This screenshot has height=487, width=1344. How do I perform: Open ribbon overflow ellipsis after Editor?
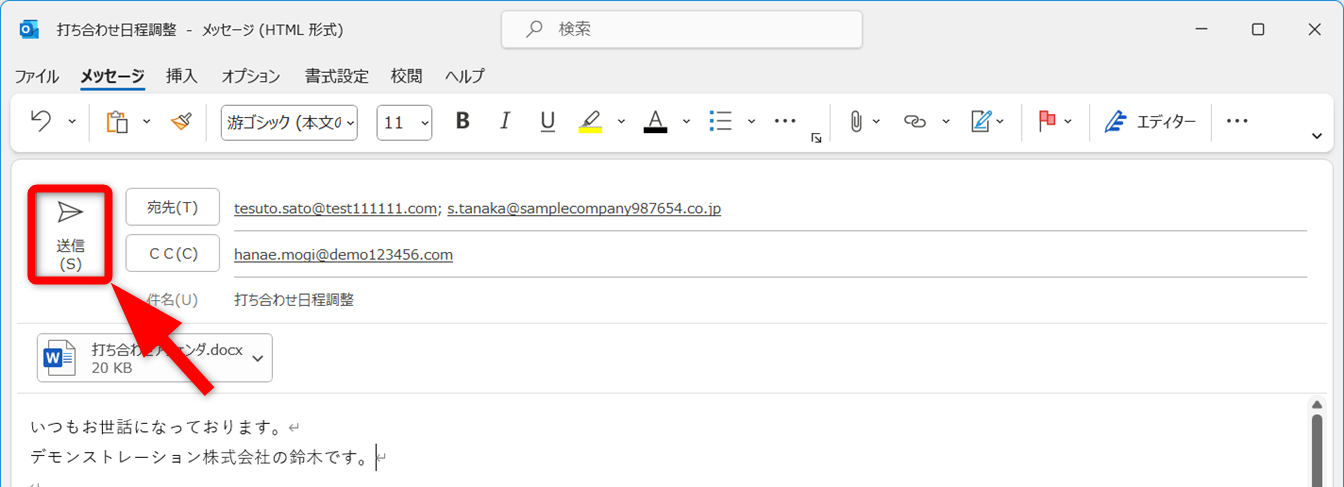point(1237,121)
